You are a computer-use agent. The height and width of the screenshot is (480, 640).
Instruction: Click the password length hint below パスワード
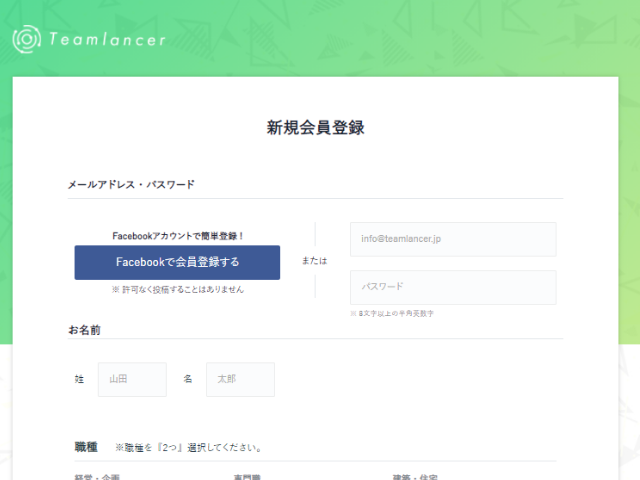pyautogui.click(x=392, y=313)
